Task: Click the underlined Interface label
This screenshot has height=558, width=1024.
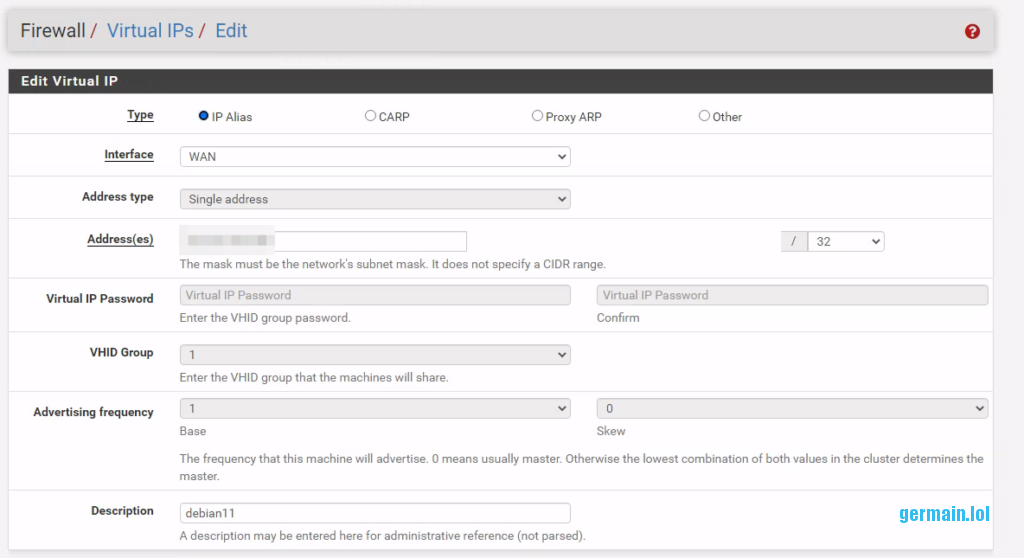Action: [129, 155]
